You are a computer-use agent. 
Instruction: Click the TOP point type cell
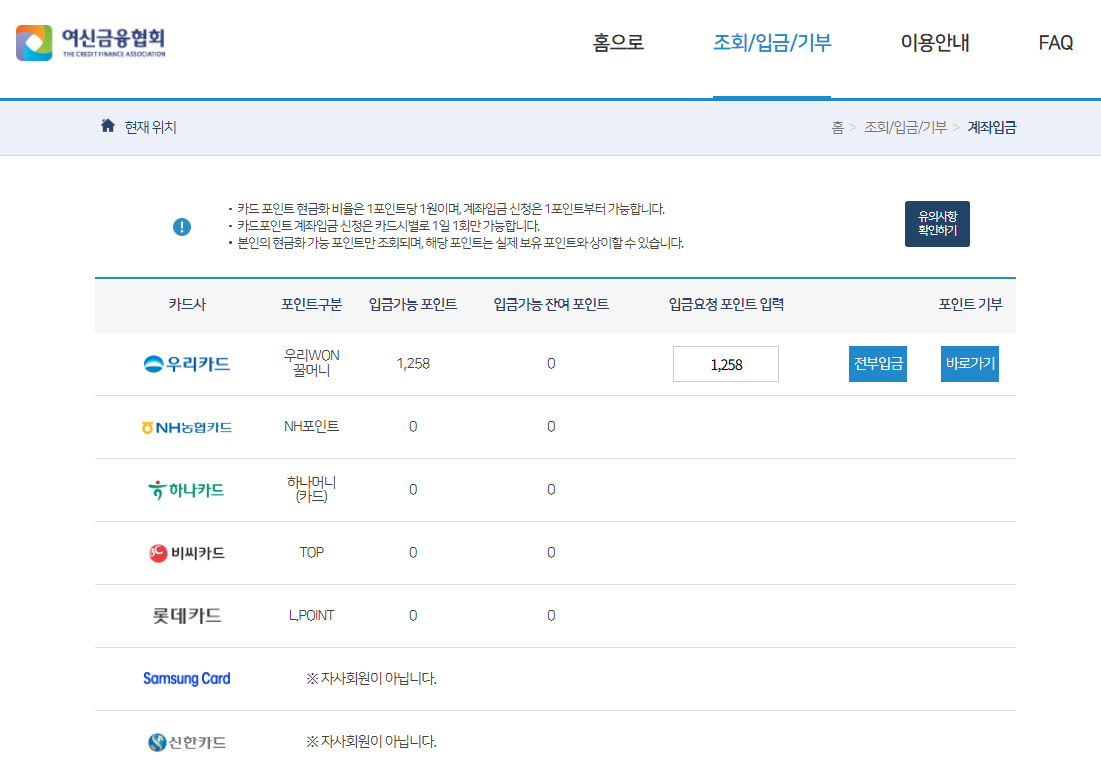click(312, 553)
